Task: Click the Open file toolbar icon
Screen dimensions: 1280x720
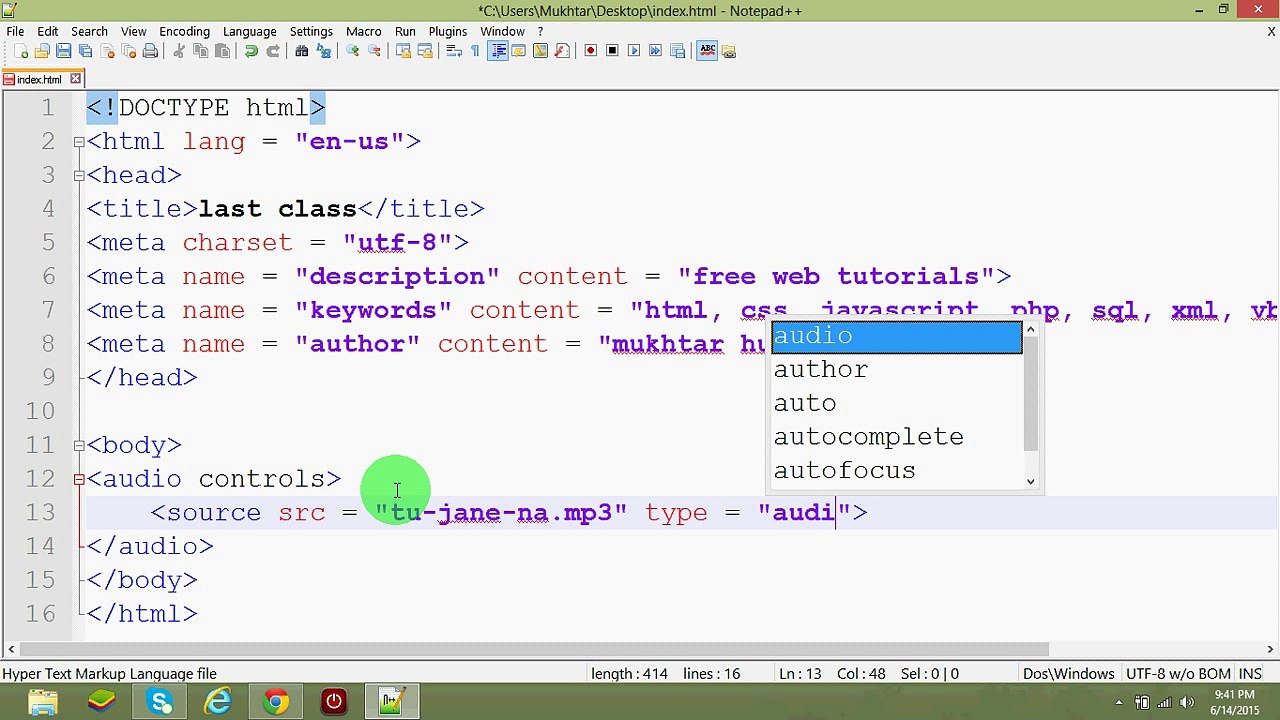Action: click(41, 51)
